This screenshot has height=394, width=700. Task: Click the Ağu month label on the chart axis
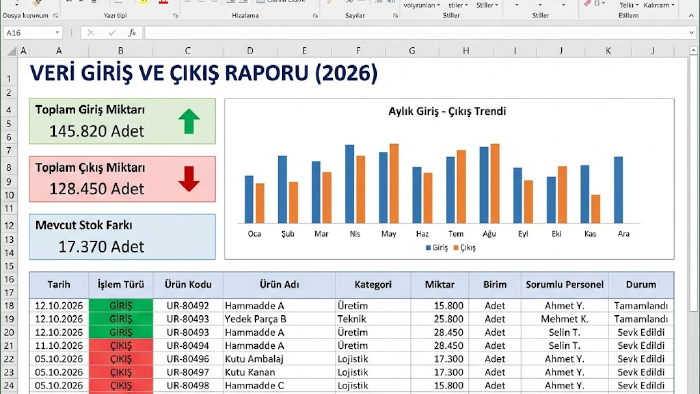(x=489, y=234)
